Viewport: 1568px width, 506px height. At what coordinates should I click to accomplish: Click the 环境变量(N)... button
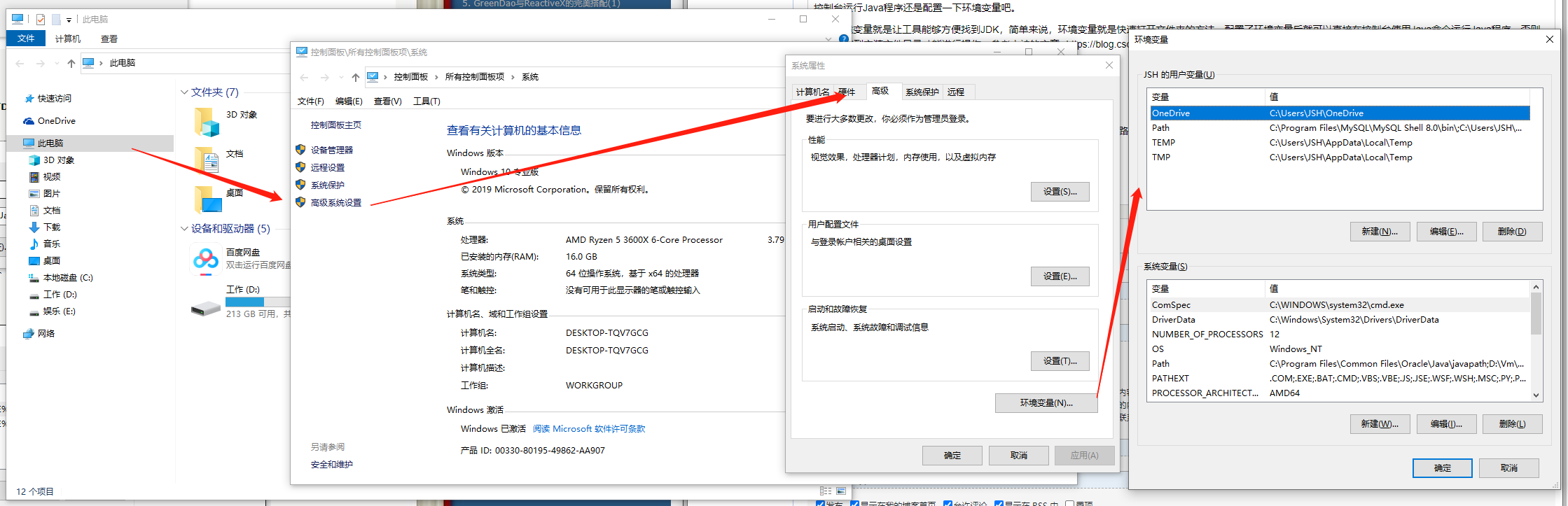pyautogui.click(x=1046, y=403)
